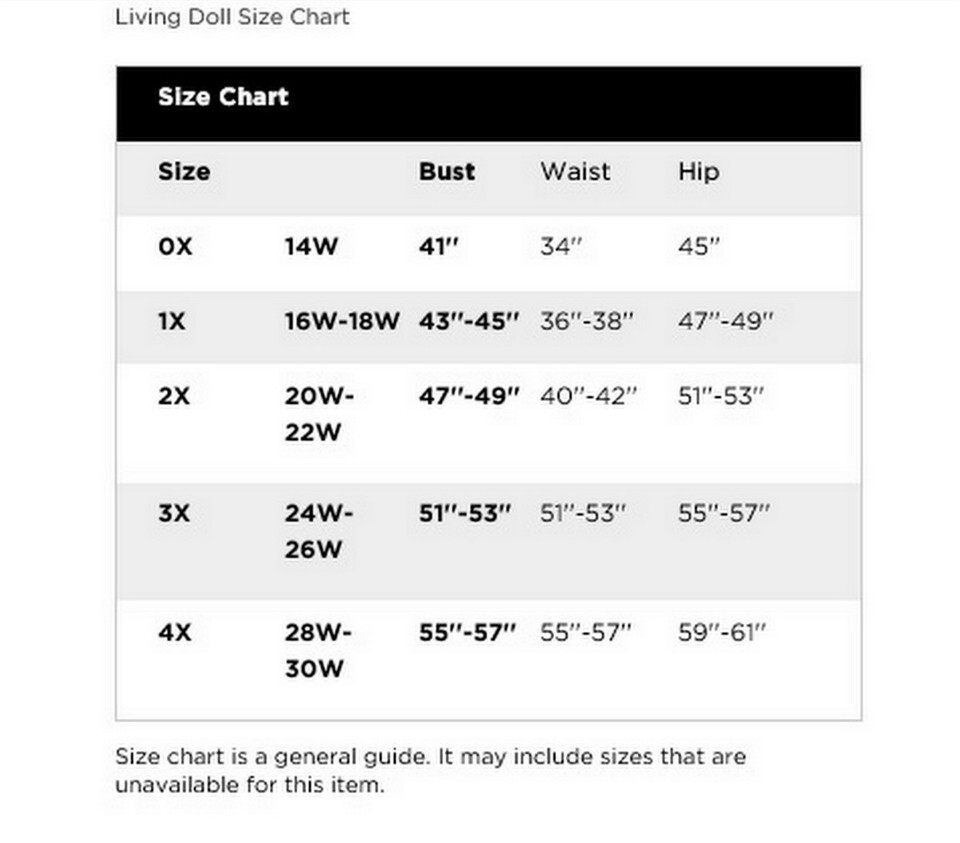Click the 20W-22W size range
Viewport: 960px width, 843px height.
pyautogui.click(x=319, y=414)
